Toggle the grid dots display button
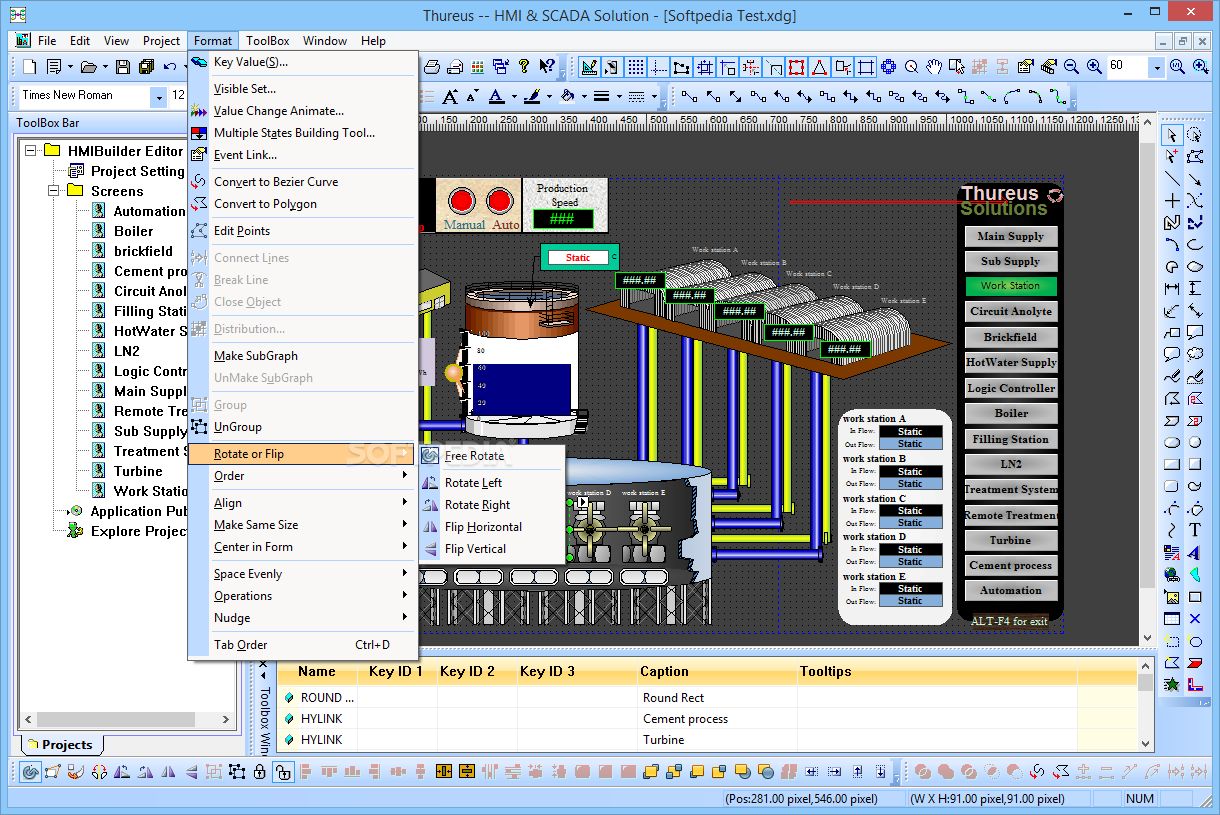The width and height of the screenshot is (1220, 815). (635, 67)
